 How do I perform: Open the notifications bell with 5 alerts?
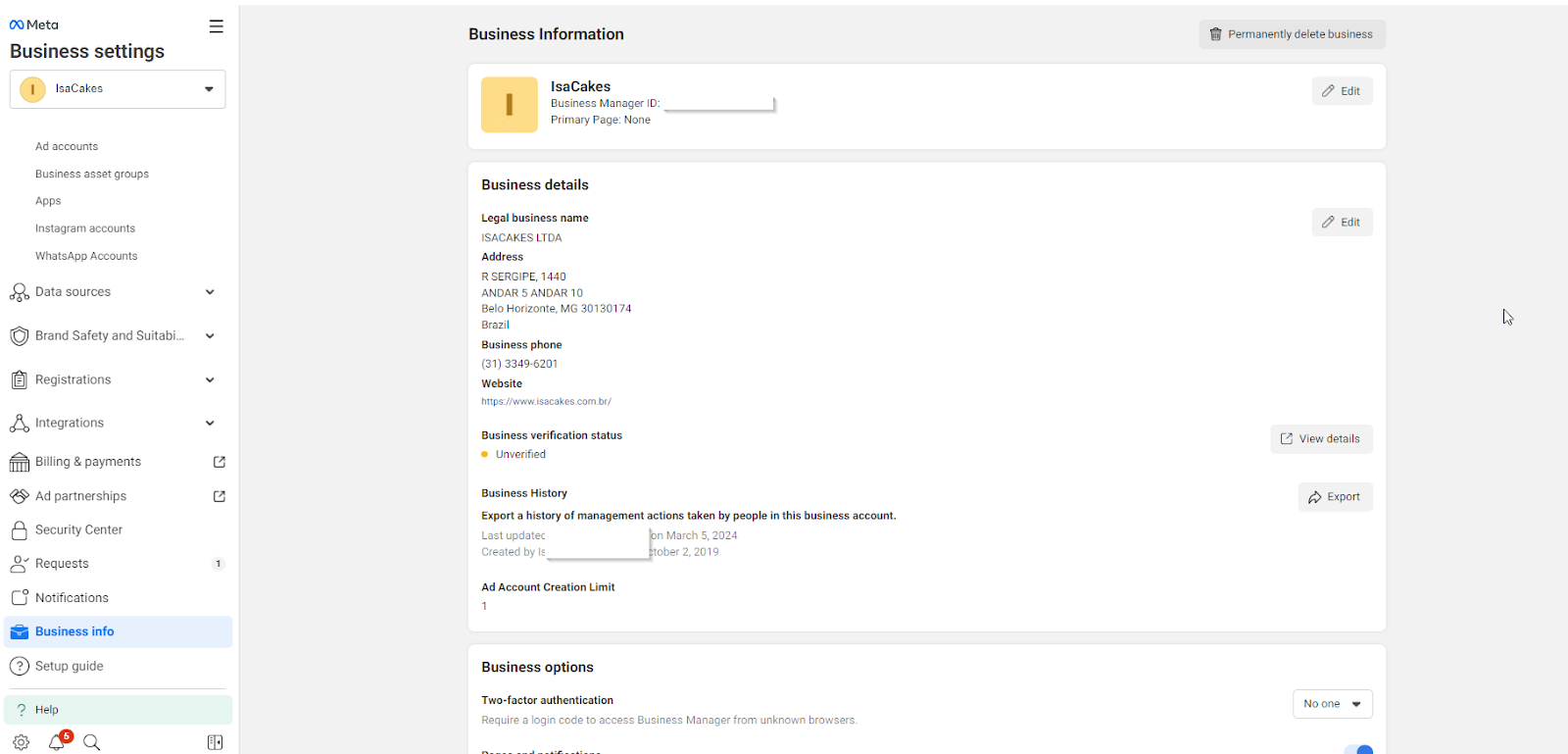tap(58, 741)
